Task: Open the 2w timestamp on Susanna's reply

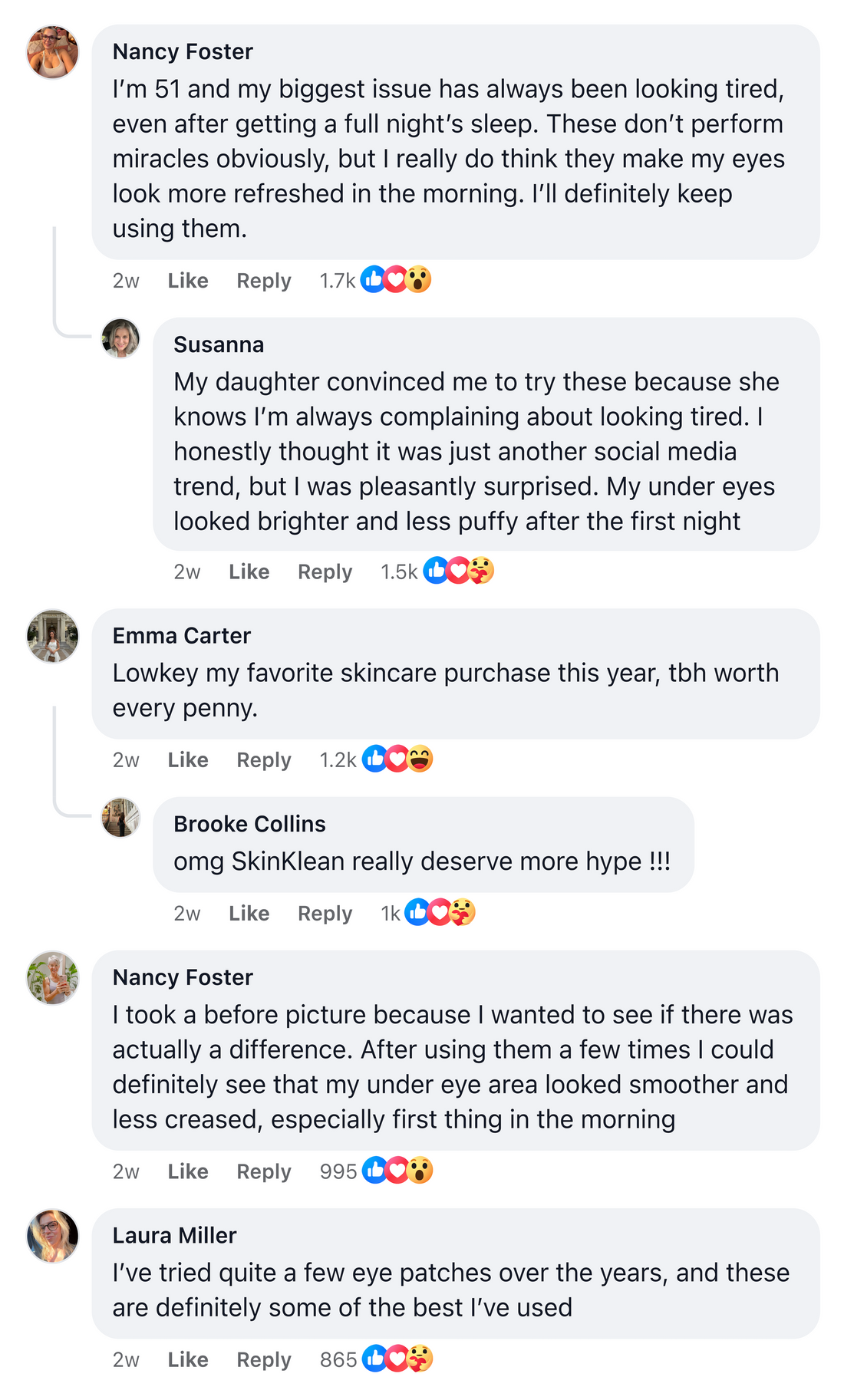Action: coord(187,572)
